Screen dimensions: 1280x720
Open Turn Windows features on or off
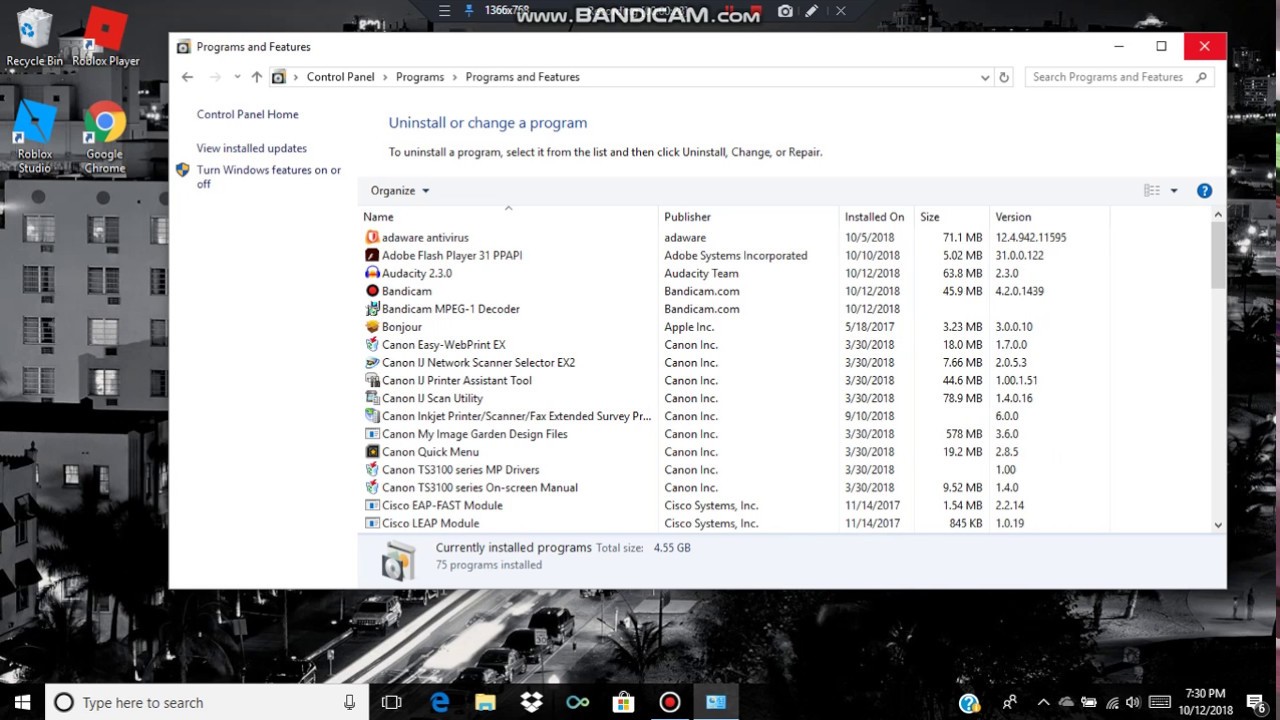[268, 177]
